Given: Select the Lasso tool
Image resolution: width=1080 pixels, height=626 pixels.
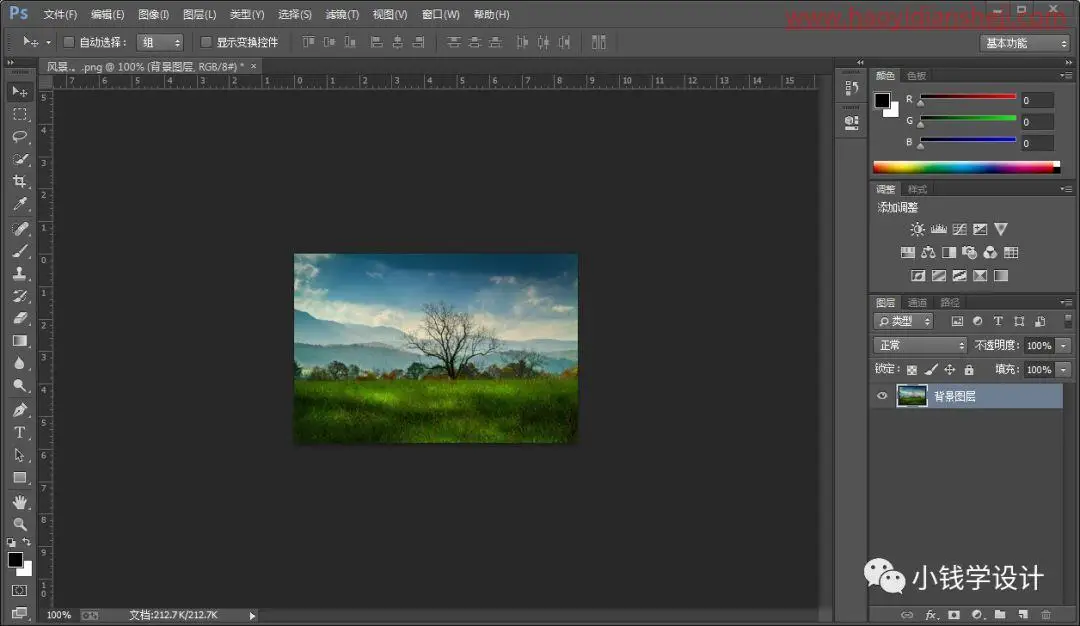Looking at the screenshot, I should point(20,136).
